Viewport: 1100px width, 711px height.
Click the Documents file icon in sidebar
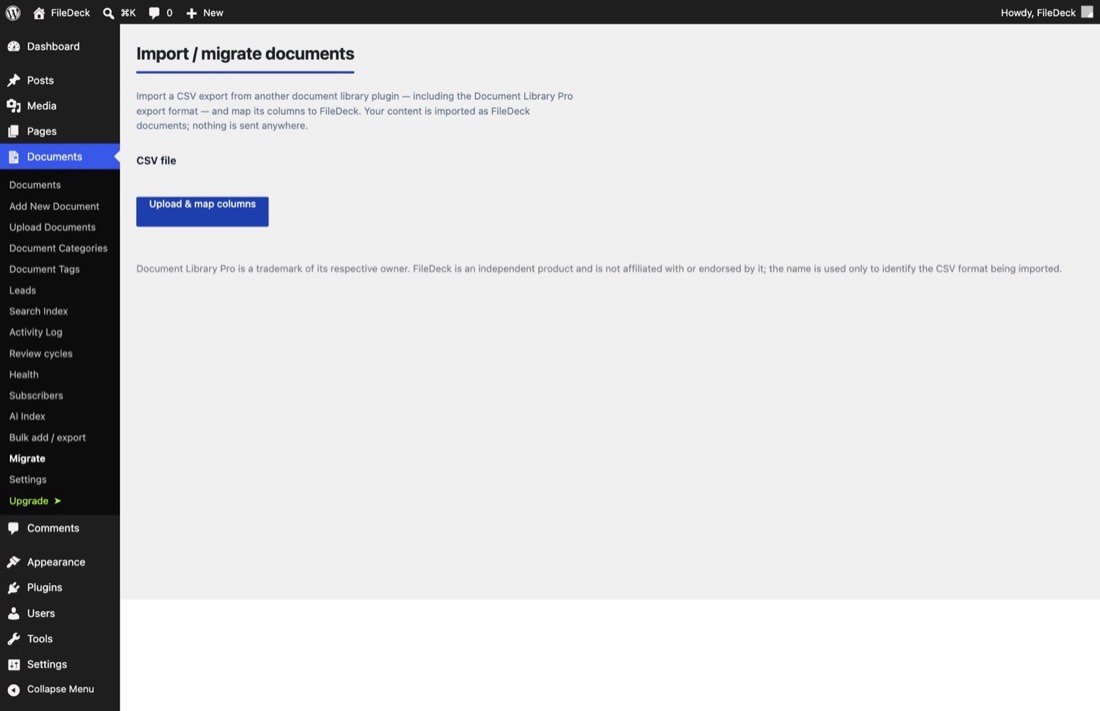pos(13,157)
